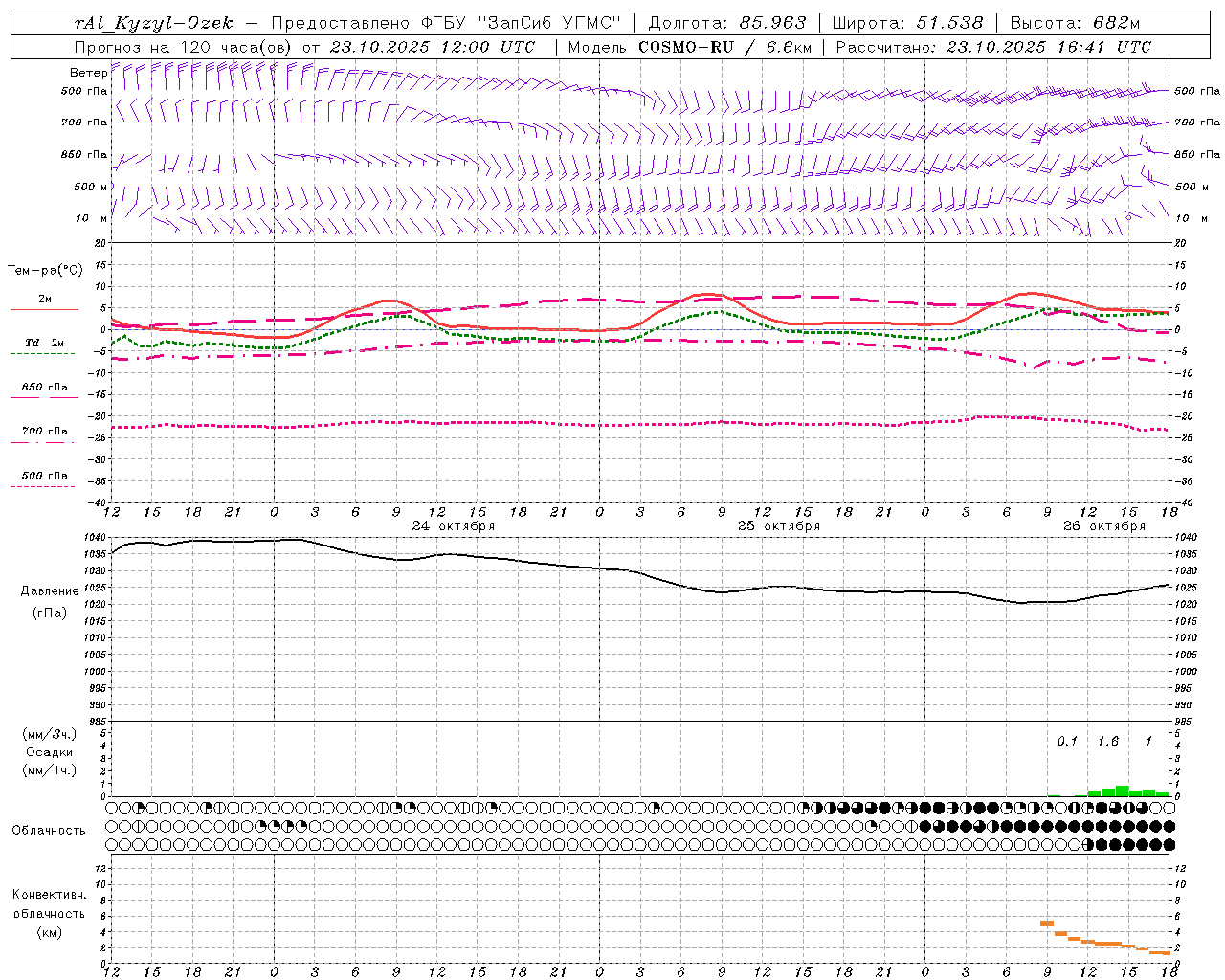This screenshot has width=1225, height=980.
Task: Select the 24 октября date label
Action: [453, 526]
